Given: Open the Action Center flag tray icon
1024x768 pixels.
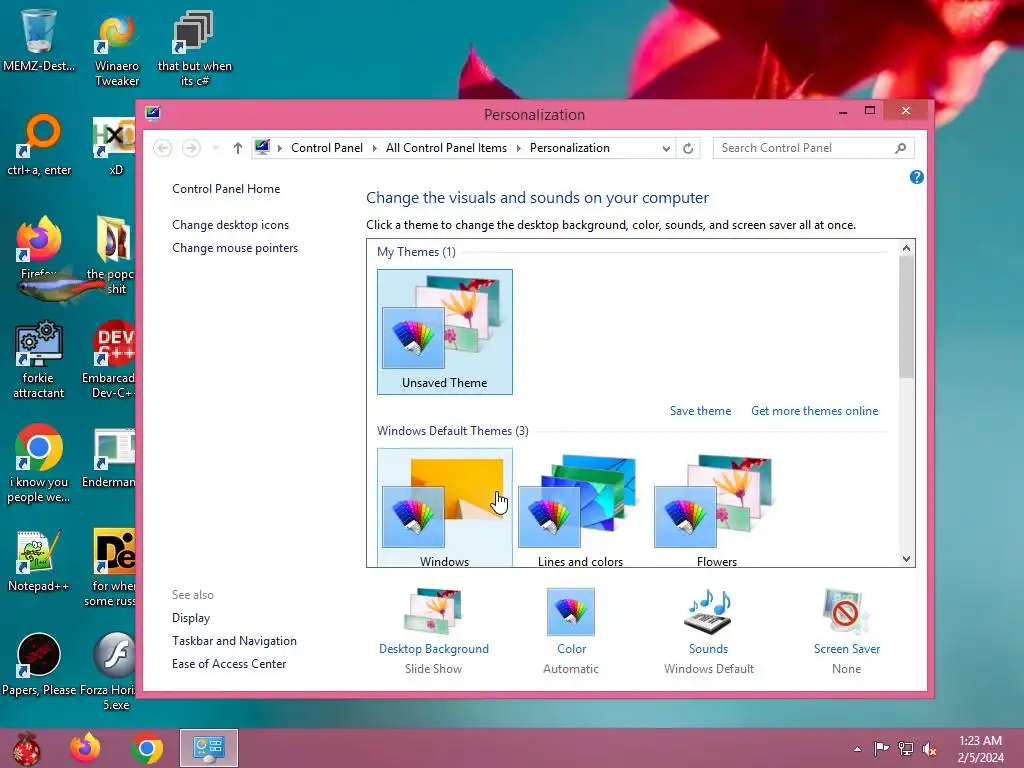Looking at the screenshot, I should (x=881, y=749).
